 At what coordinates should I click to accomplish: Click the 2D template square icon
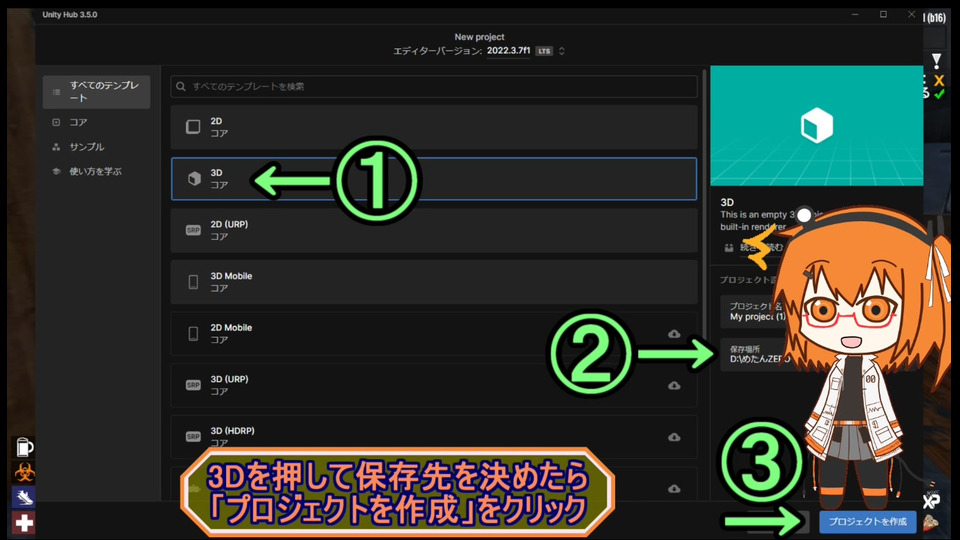[x=193, y=127]
